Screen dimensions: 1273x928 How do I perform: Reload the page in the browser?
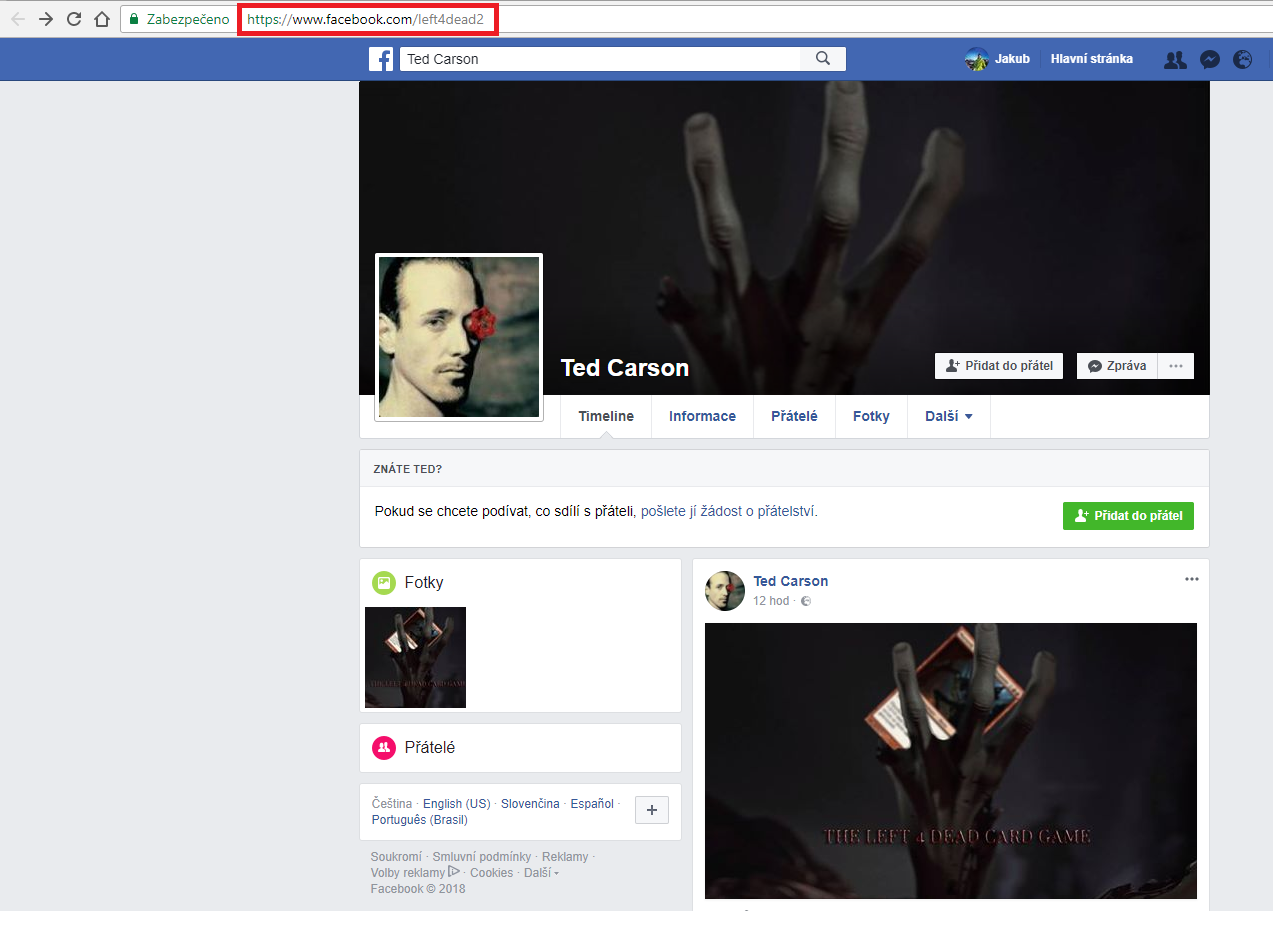pyautogui.click(x=71, y=18)
